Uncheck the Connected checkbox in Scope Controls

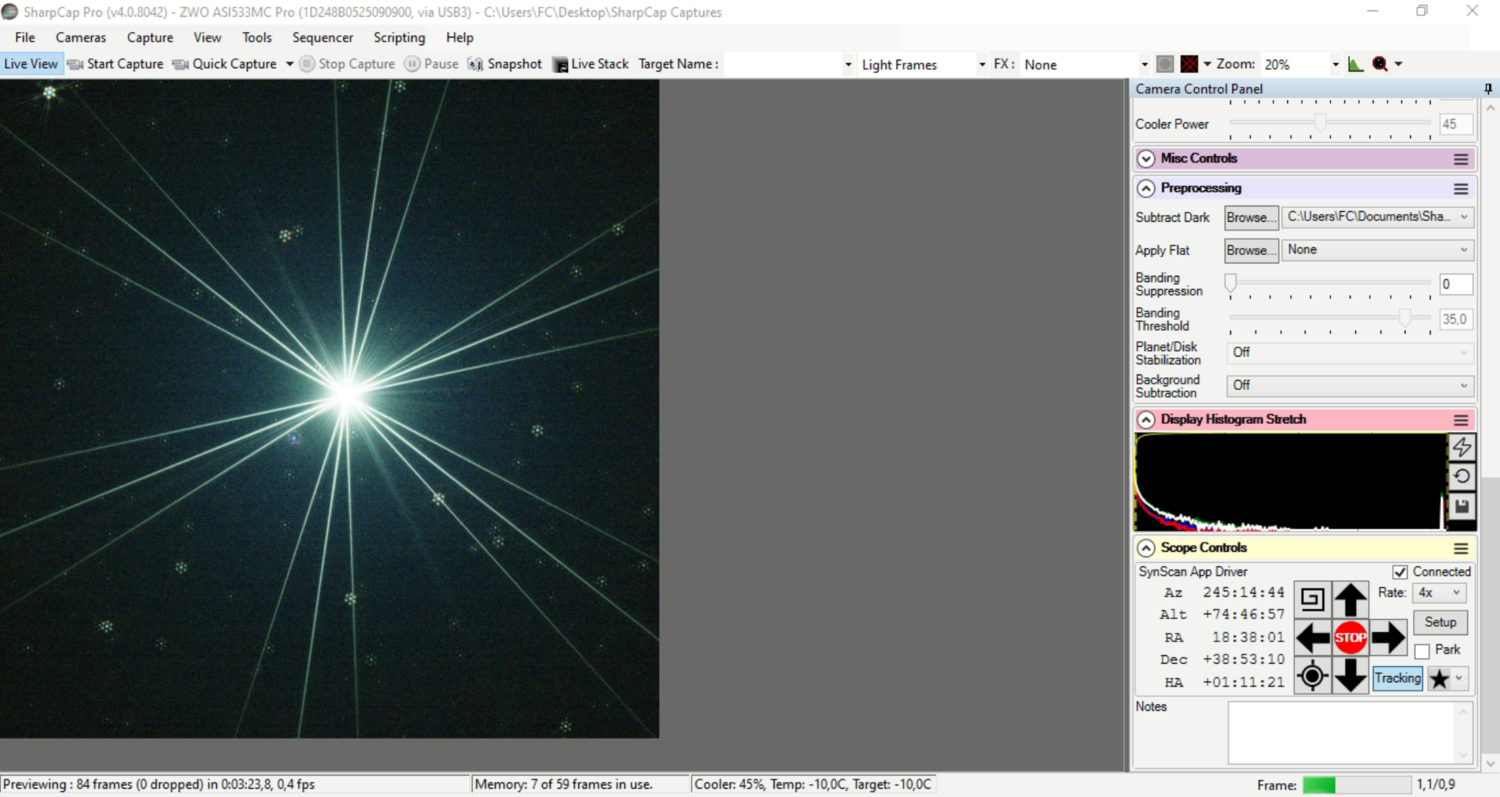(x=1399, y=571)
